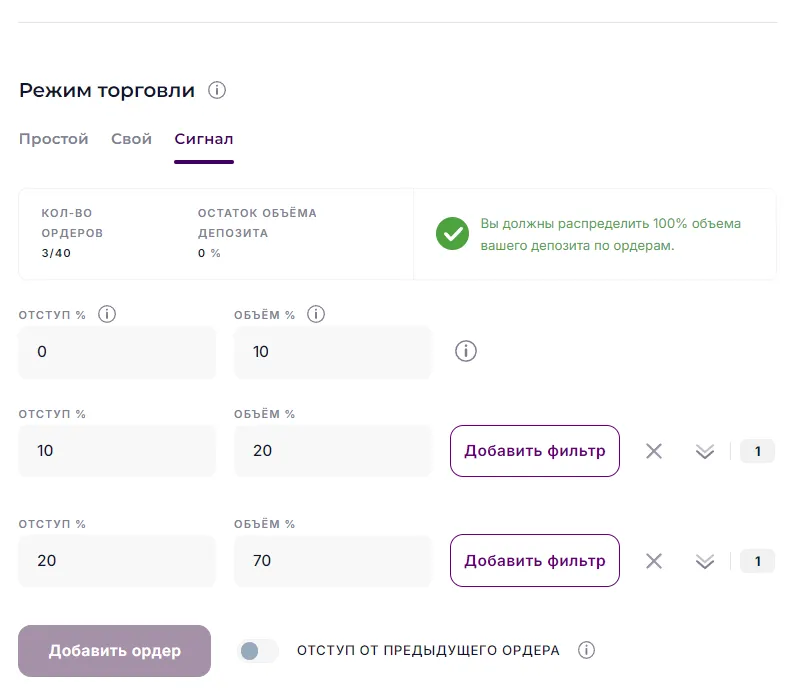
Task: Click info icon next to ОТСТУП ОТ ПРЕДЫДУЩЕГО ОРДЕРА
Action: coord(587,651)
